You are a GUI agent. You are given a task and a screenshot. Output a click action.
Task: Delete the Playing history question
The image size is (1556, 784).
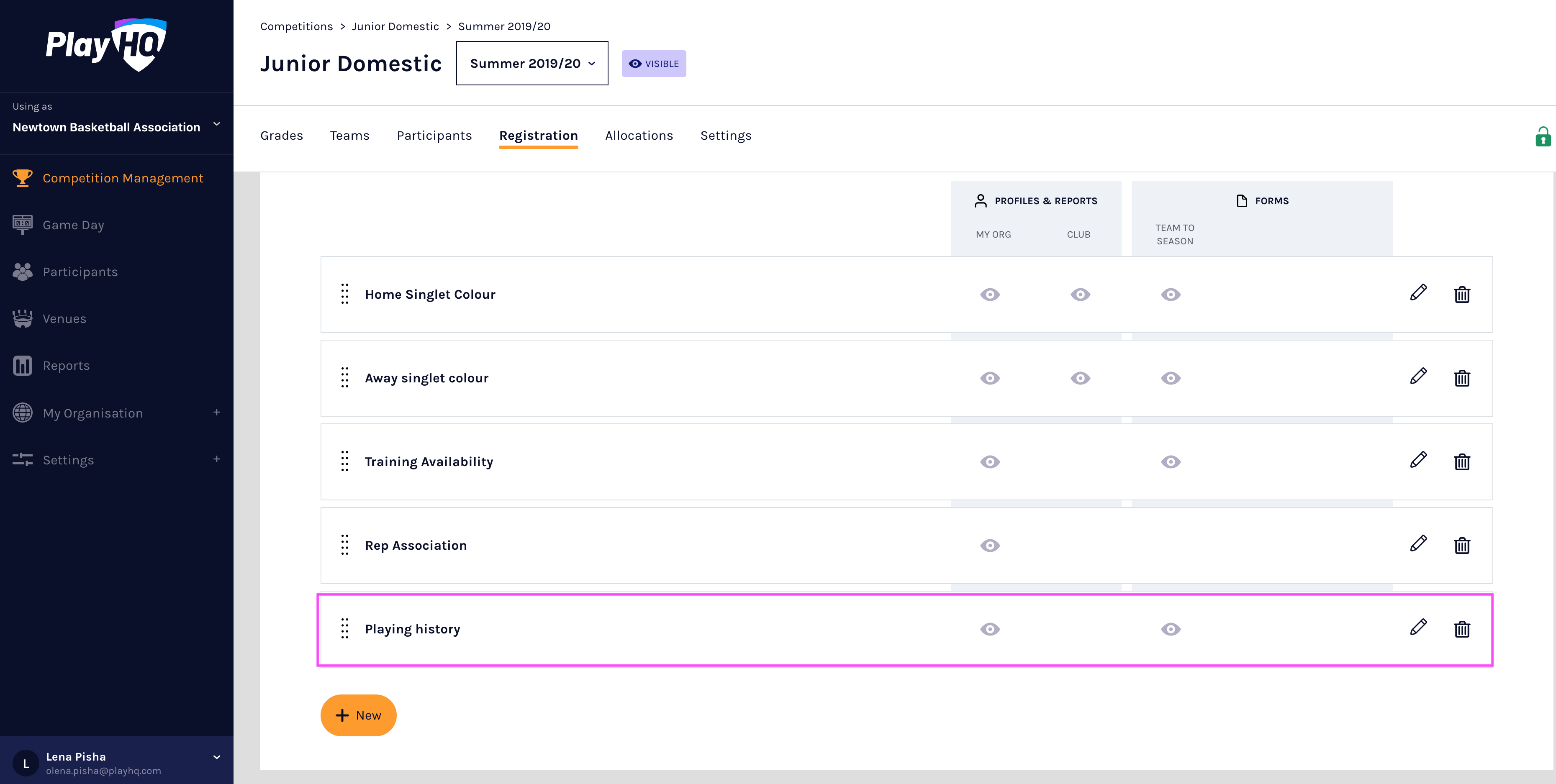click(x=1461, y=629)
